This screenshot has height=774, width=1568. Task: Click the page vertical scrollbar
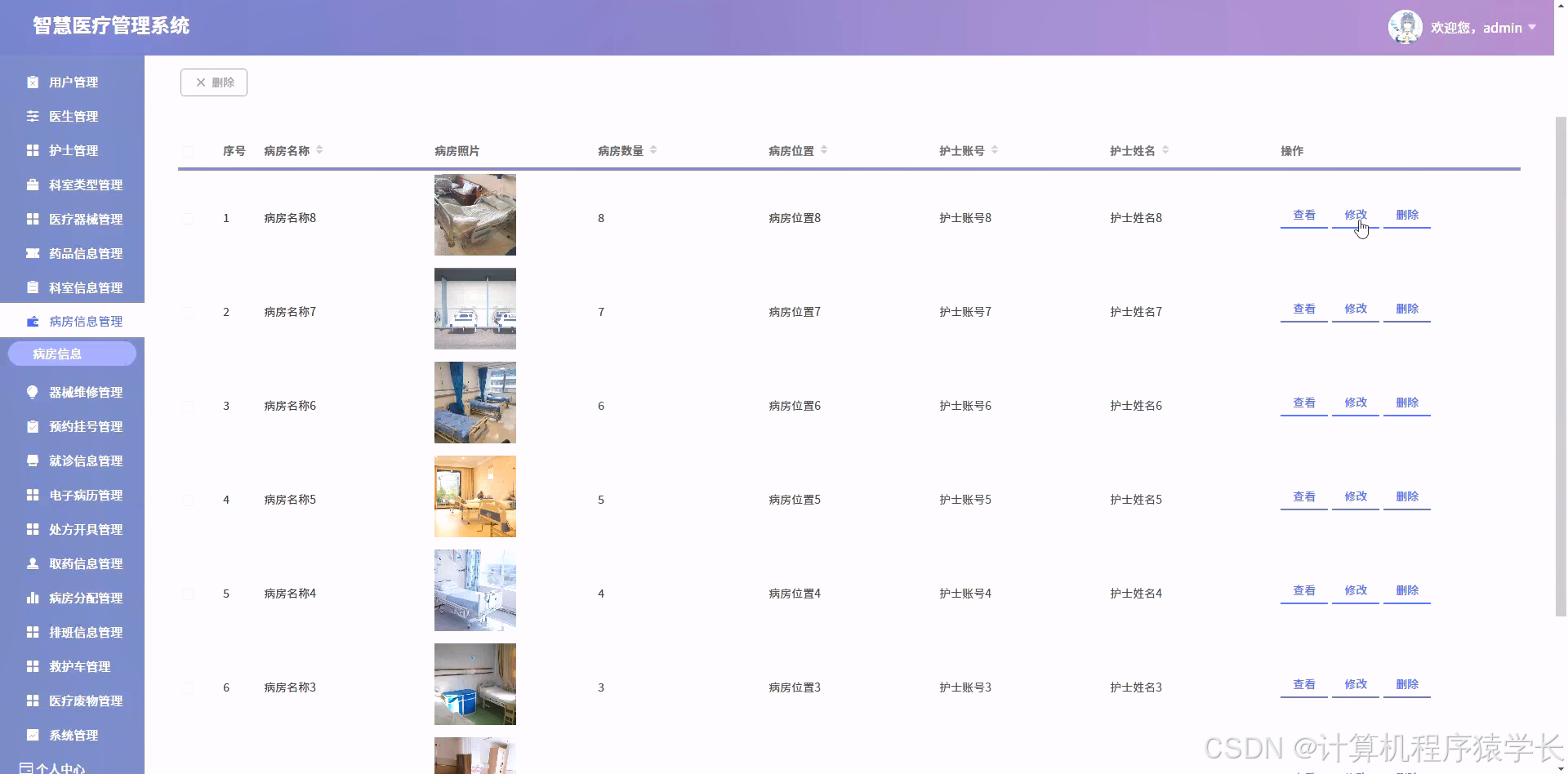tap(1561, 366)
